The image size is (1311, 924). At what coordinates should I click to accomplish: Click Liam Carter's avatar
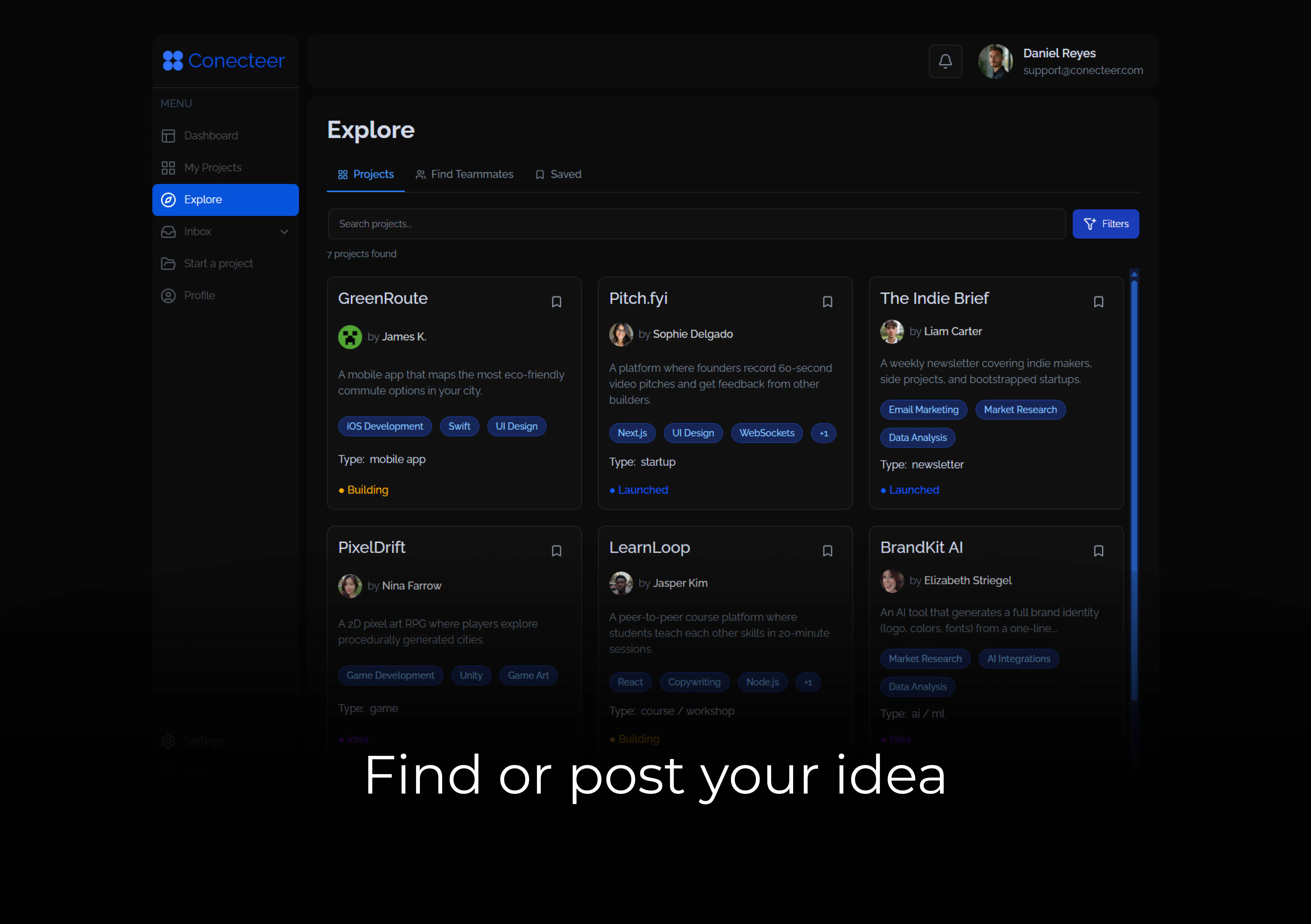pyautogui.click(x=892, y=332)
